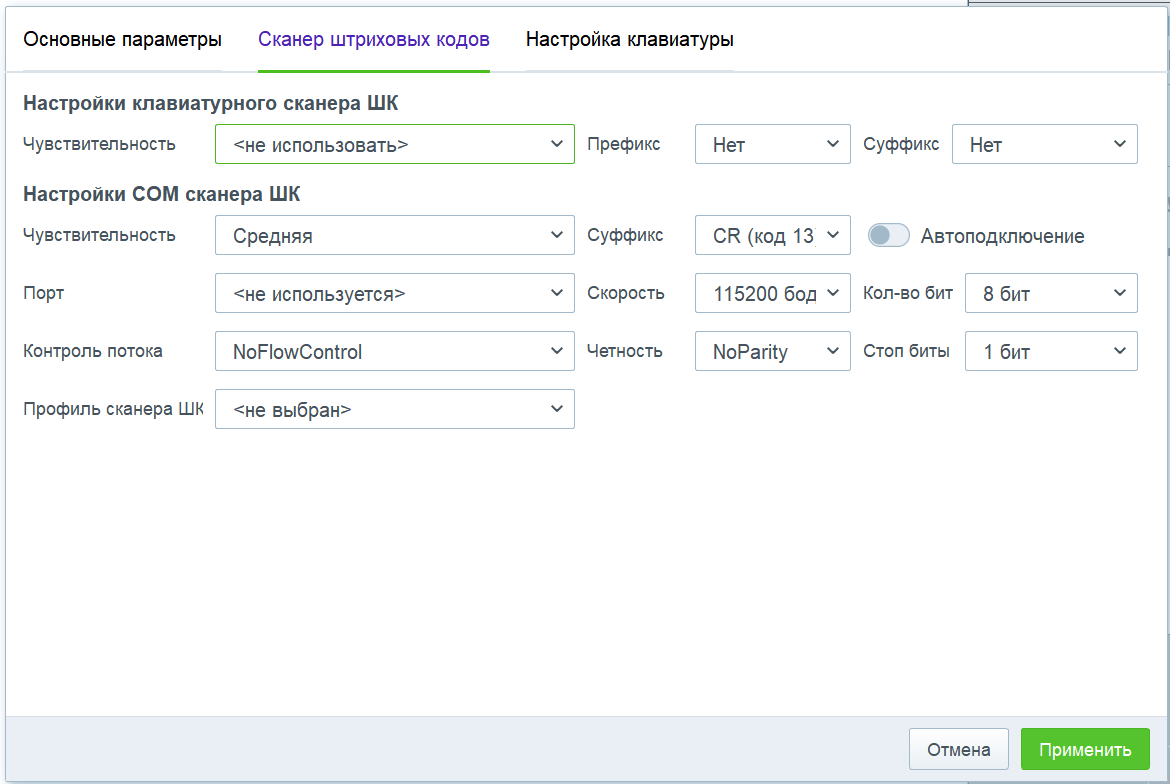Expand the Стоп биты dropdown
Viewport: 1170px width, 784px height.
tap(1051, 351)
